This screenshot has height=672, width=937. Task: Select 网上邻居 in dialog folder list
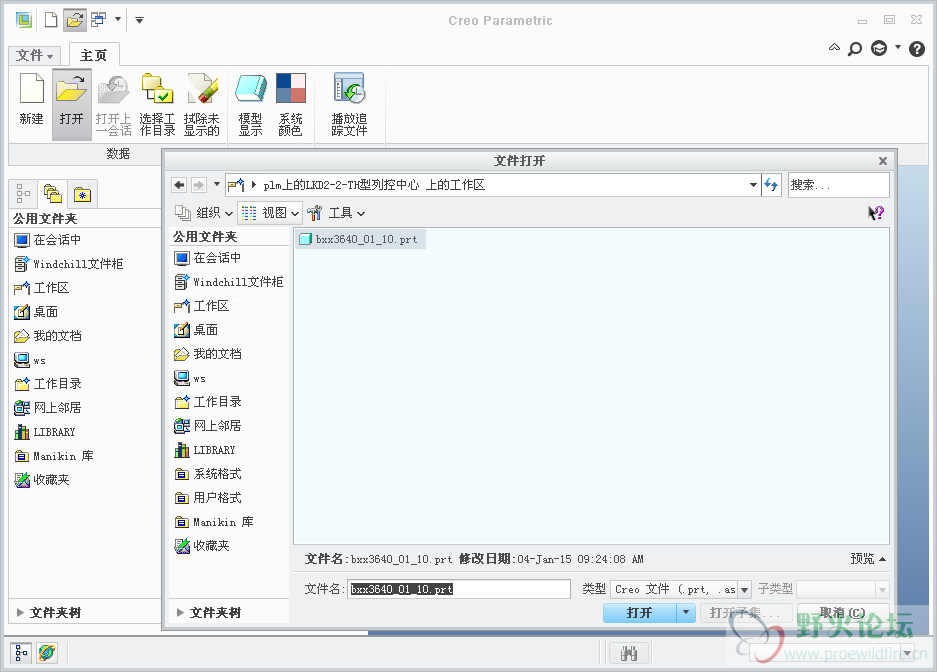(208, 426)
